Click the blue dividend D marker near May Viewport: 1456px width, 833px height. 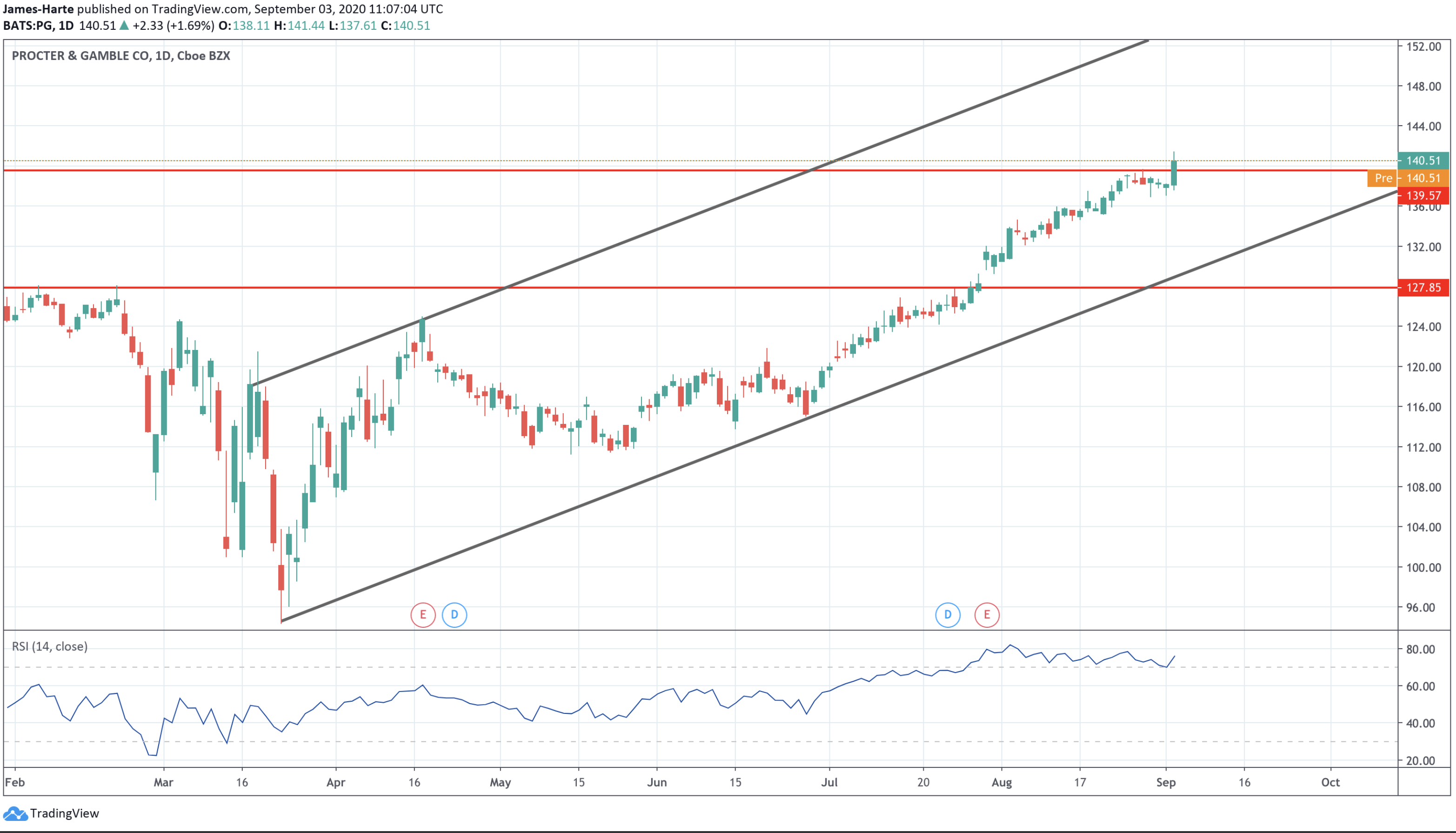tap(454, 615)
